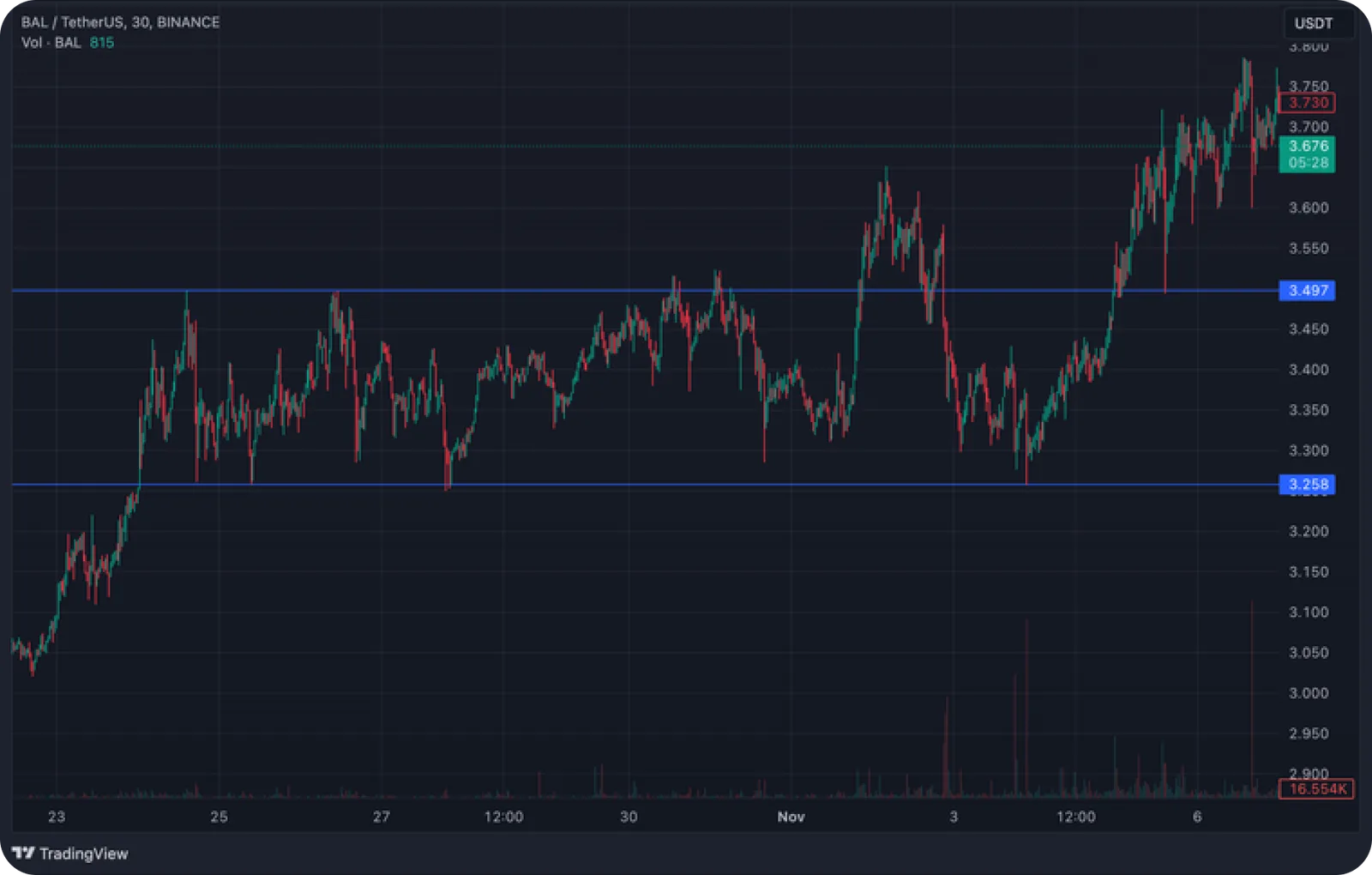Click the date label 30 on time axis

pyautogui.click(x=629, y=817)
